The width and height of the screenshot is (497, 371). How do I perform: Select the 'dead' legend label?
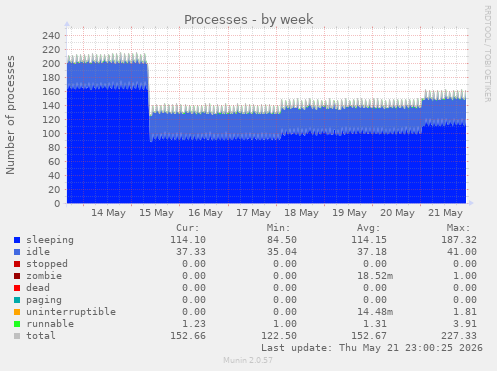(x=38, y=288)
